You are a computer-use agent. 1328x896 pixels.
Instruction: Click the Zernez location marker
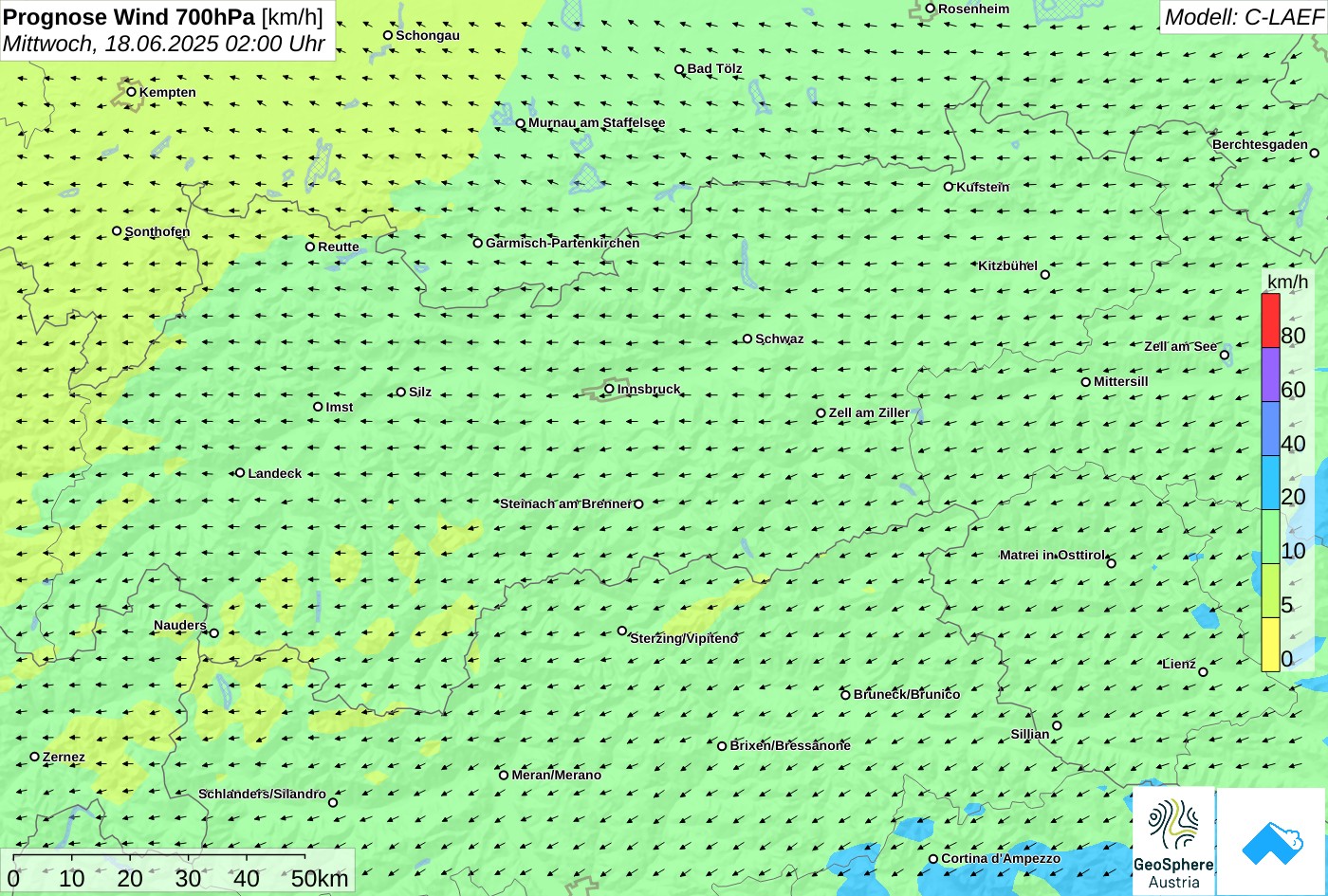pos(35,757)
